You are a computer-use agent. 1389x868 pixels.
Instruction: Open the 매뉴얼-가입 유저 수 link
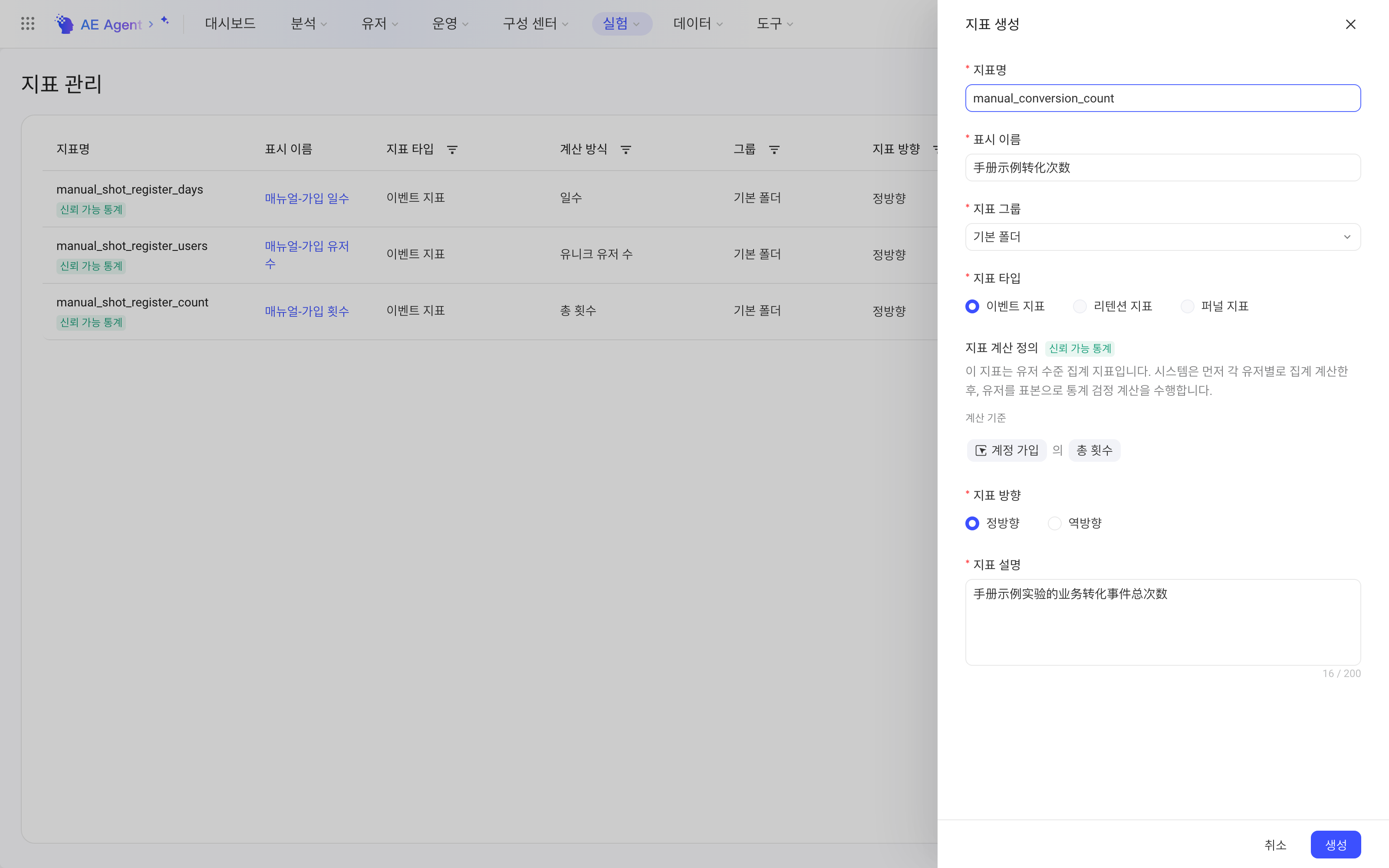pos(307,254)
